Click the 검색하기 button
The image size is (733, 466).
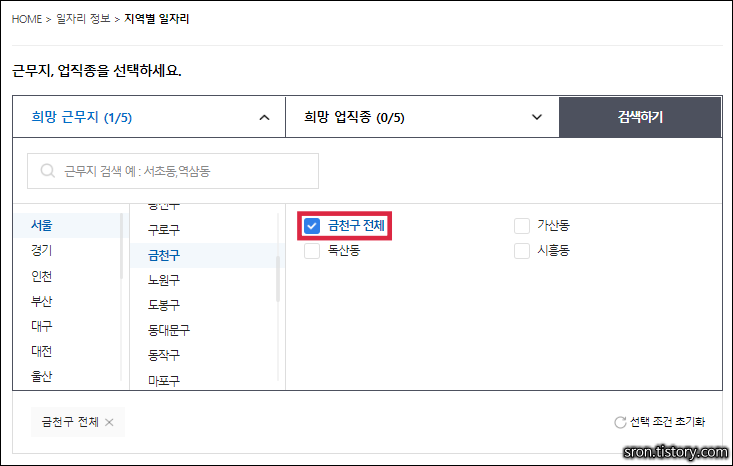(x=640, y=117)
